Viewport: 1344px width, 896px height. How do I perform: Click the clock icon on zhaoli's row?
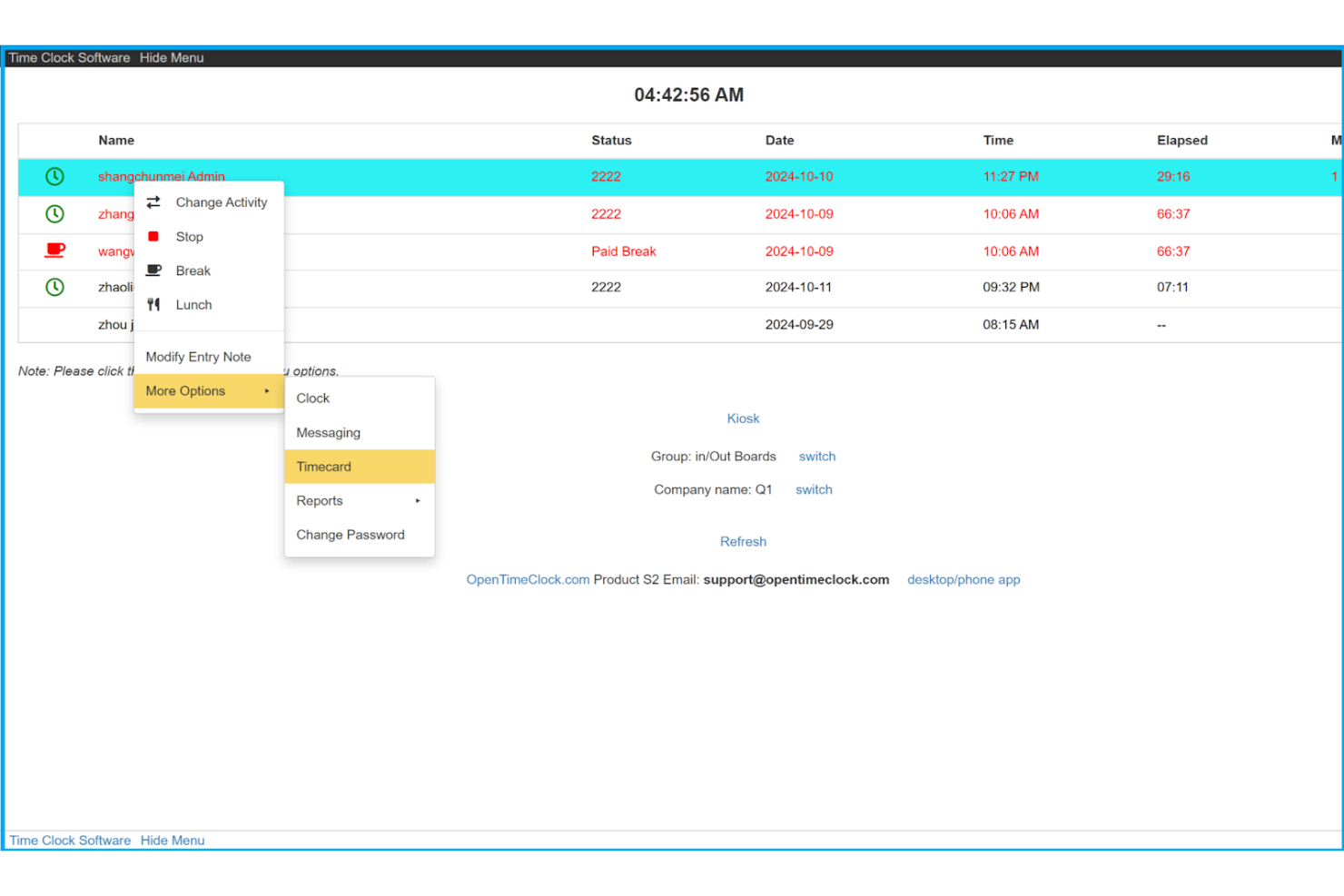click(x=54, y=288)
